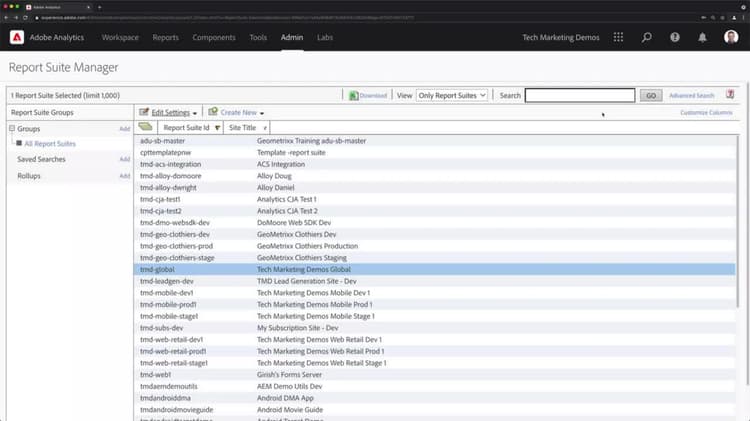Click the Android Movie Guide site title
The height and width of the screenshot is (421, 750).
pos(290,410)
